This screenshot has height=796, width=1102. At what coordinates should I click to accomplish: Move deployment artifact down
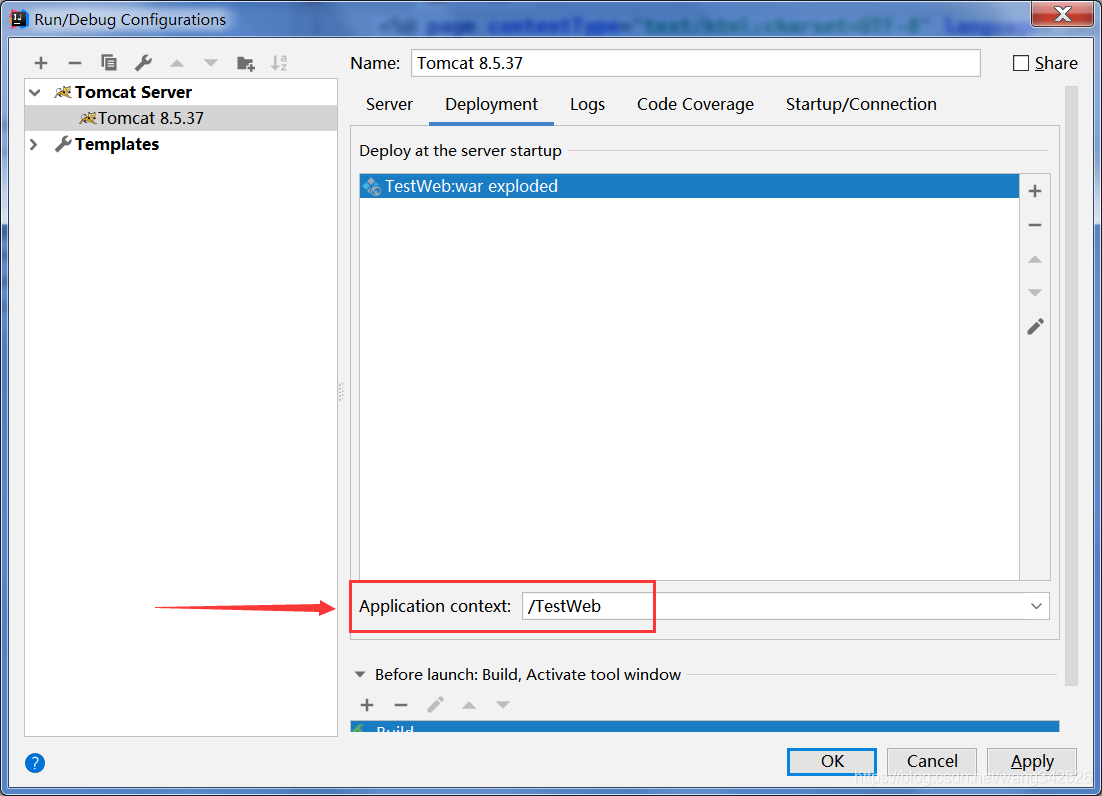click(x=1035, y=292)
